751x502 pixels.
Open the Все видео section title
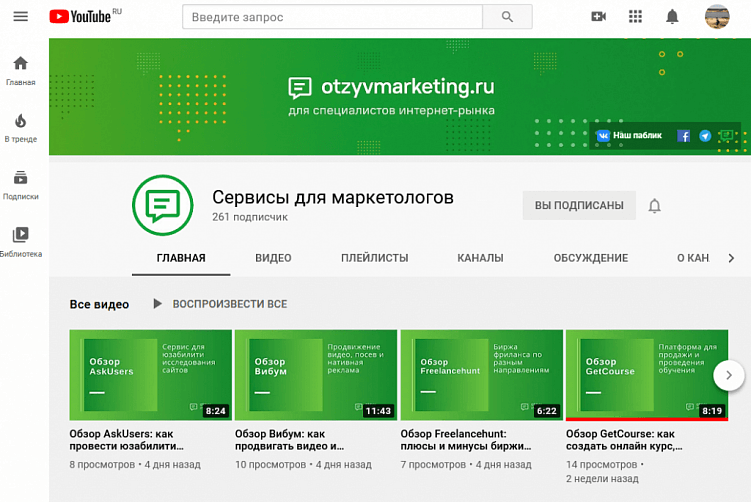pyautogui.click(x=99, y=305)
